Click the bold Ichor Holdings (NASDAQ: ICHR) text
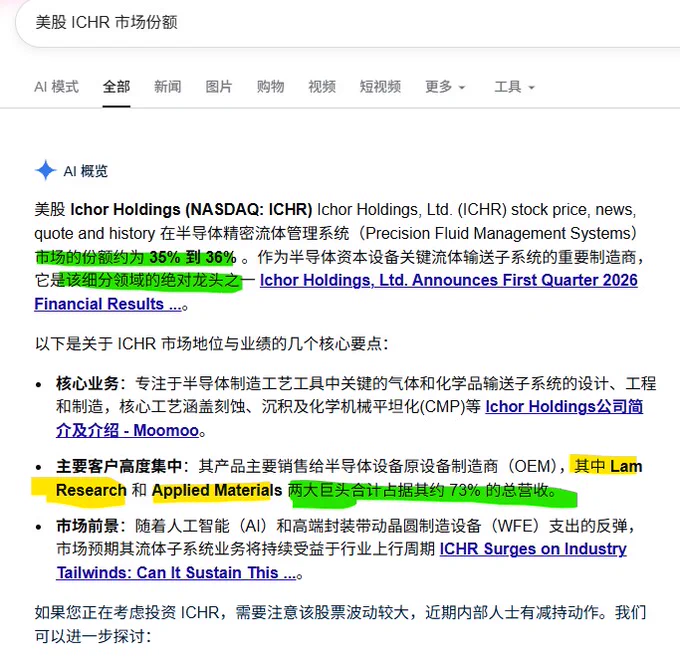 [191, 209]
